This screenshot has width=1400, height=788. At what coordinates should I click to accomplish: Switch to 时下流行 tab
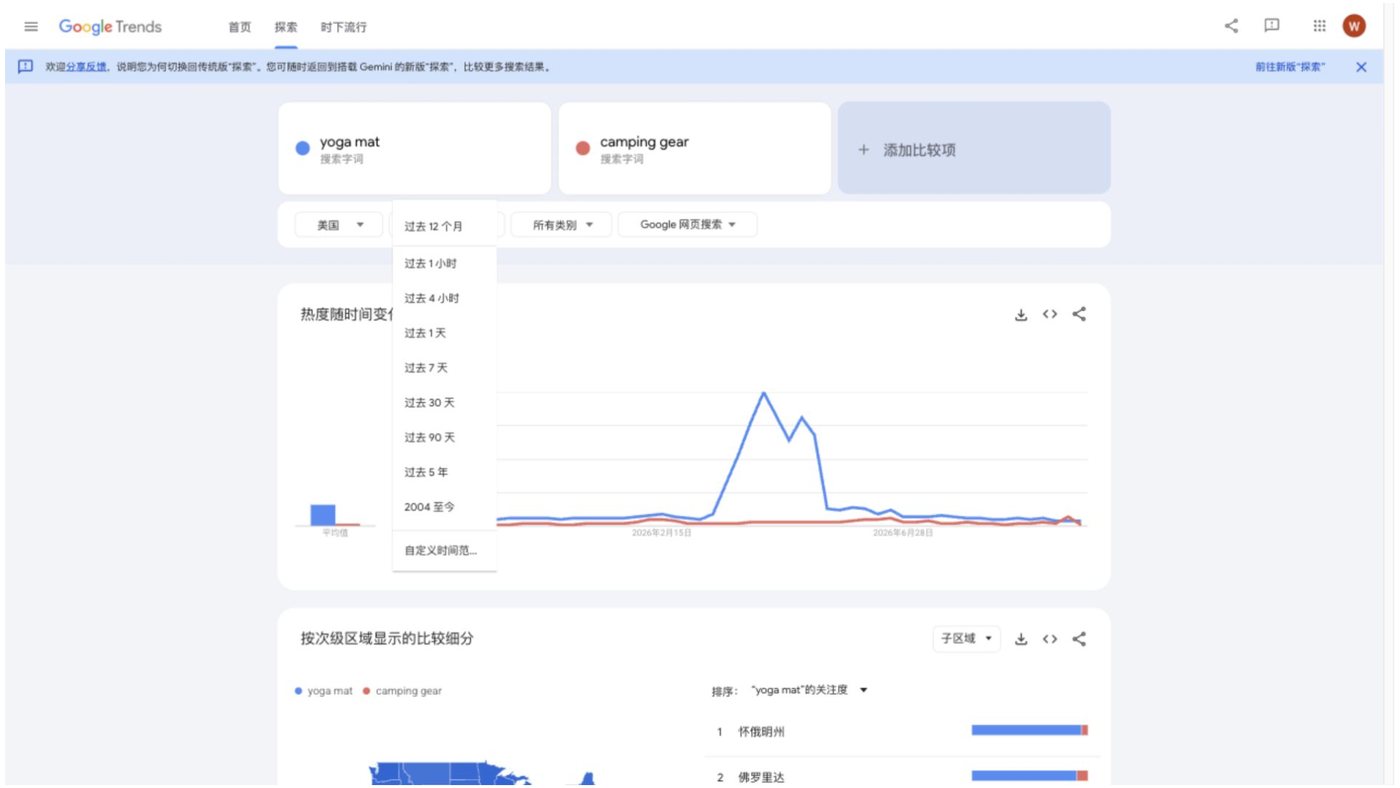tap(343, 27)
